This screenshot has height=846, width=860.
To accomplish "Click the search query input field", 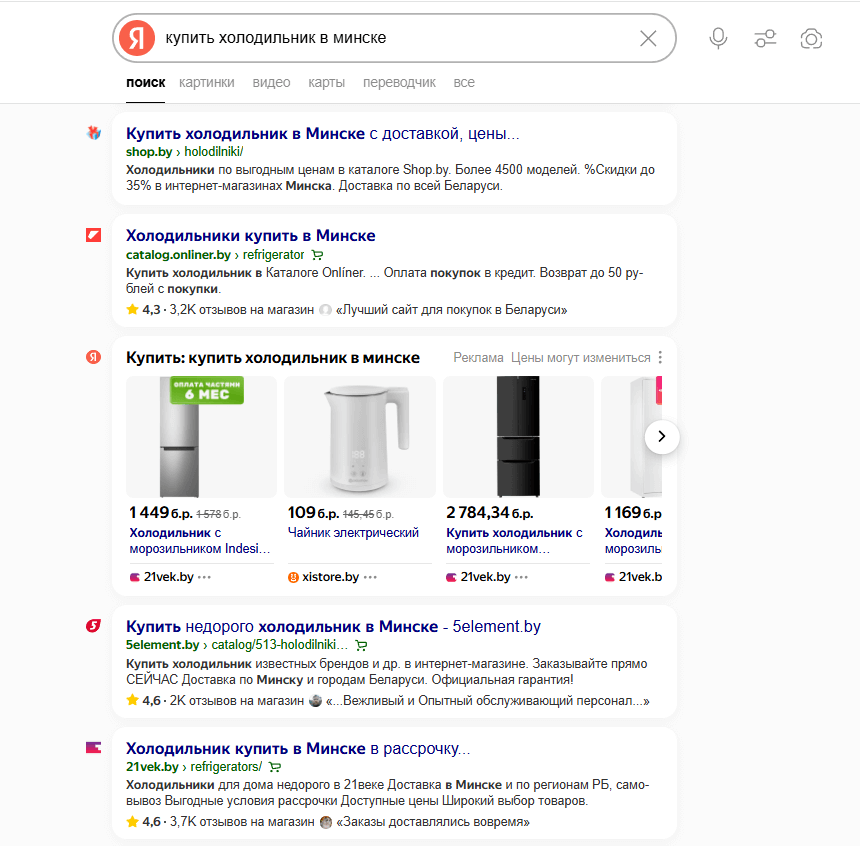I will coord(395,38).
